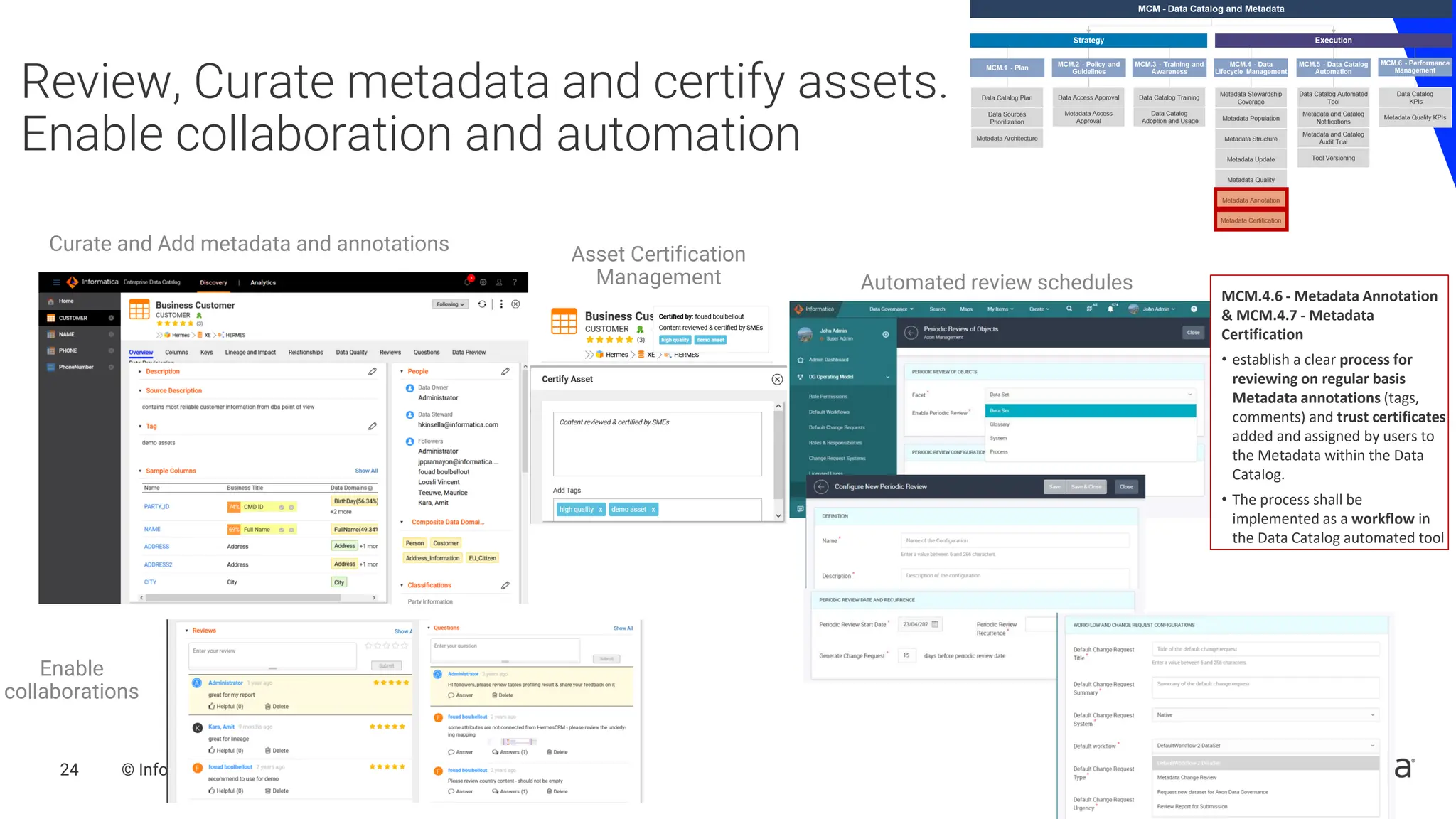Screen dimensions: 1456x819
Task: Select the fifth empty rating star for review
Action: point(405,646)
